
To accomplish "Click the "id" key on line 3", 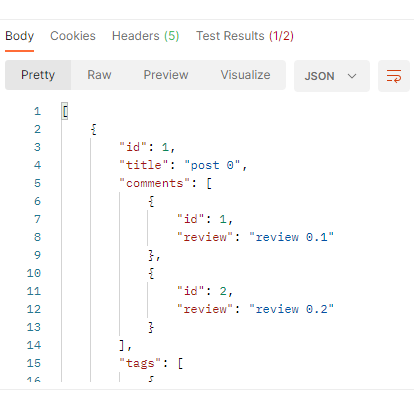I will [133, 147].
